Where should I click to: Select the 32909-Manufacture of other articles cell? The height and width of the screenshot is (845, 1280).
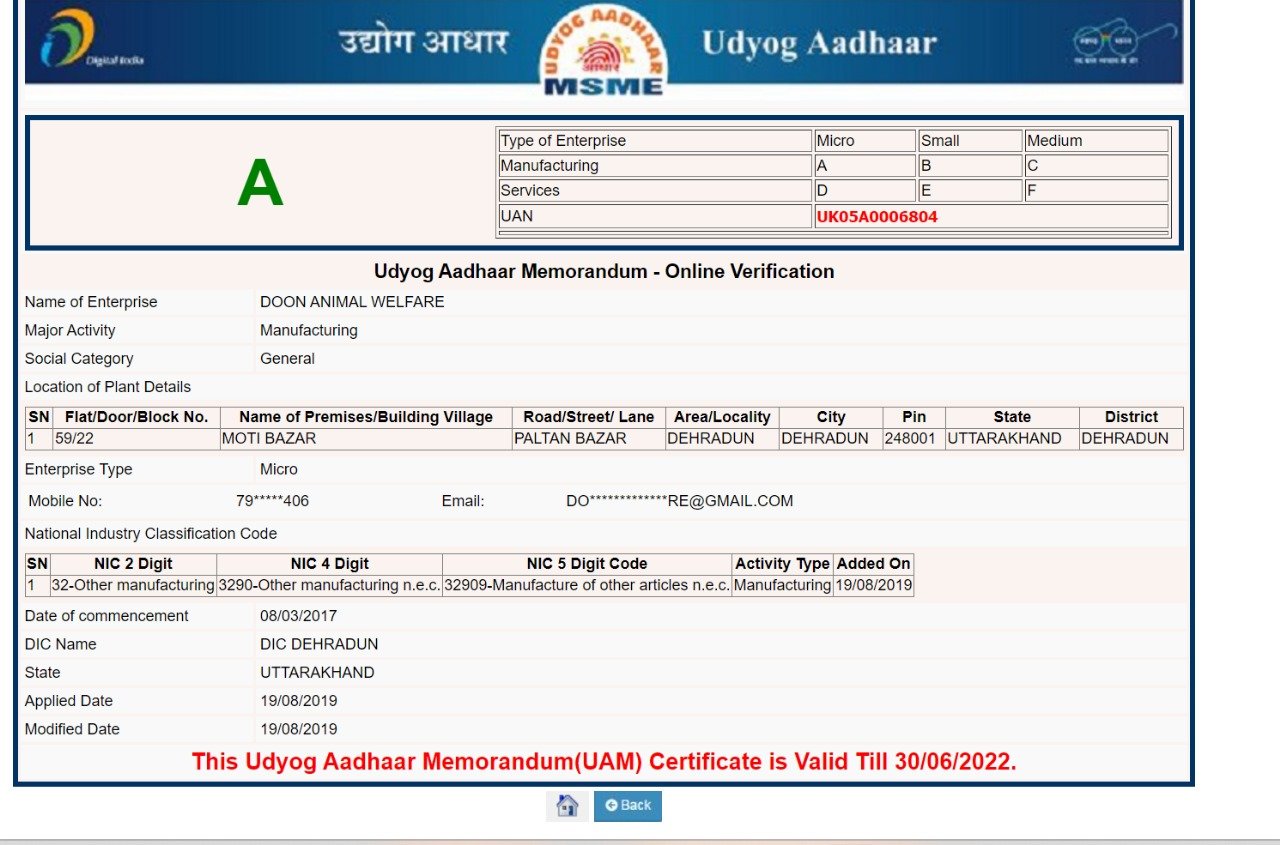coord(586,585)
